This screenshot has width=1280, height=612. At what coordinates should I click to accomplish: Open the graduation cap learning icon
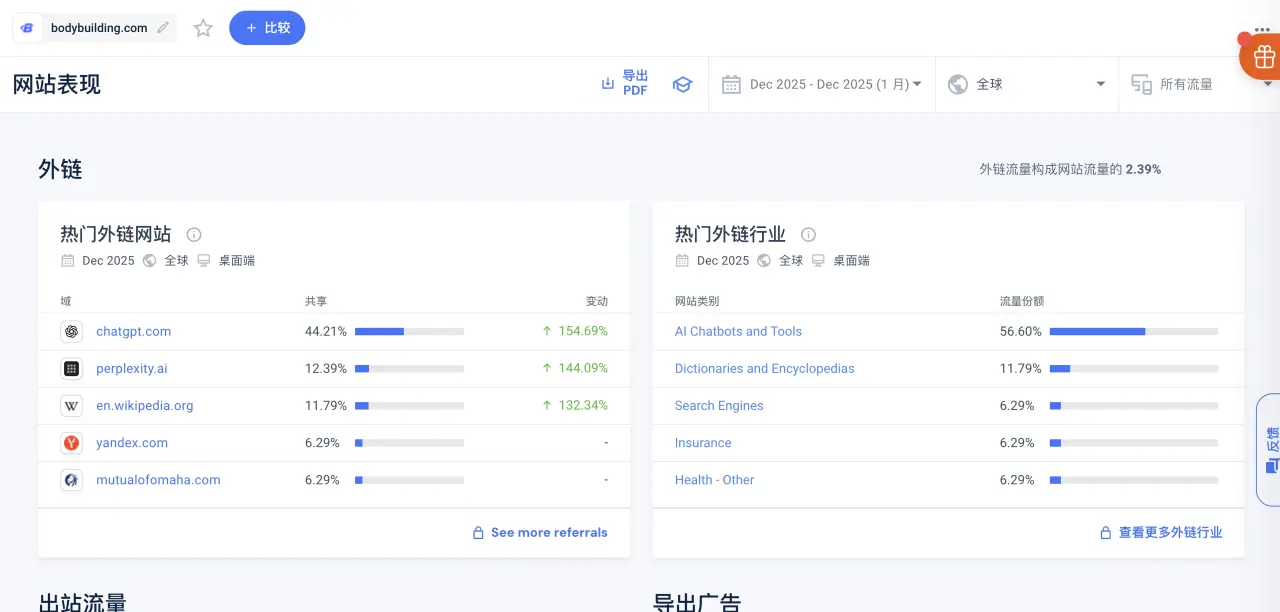(x=682, y=84)
